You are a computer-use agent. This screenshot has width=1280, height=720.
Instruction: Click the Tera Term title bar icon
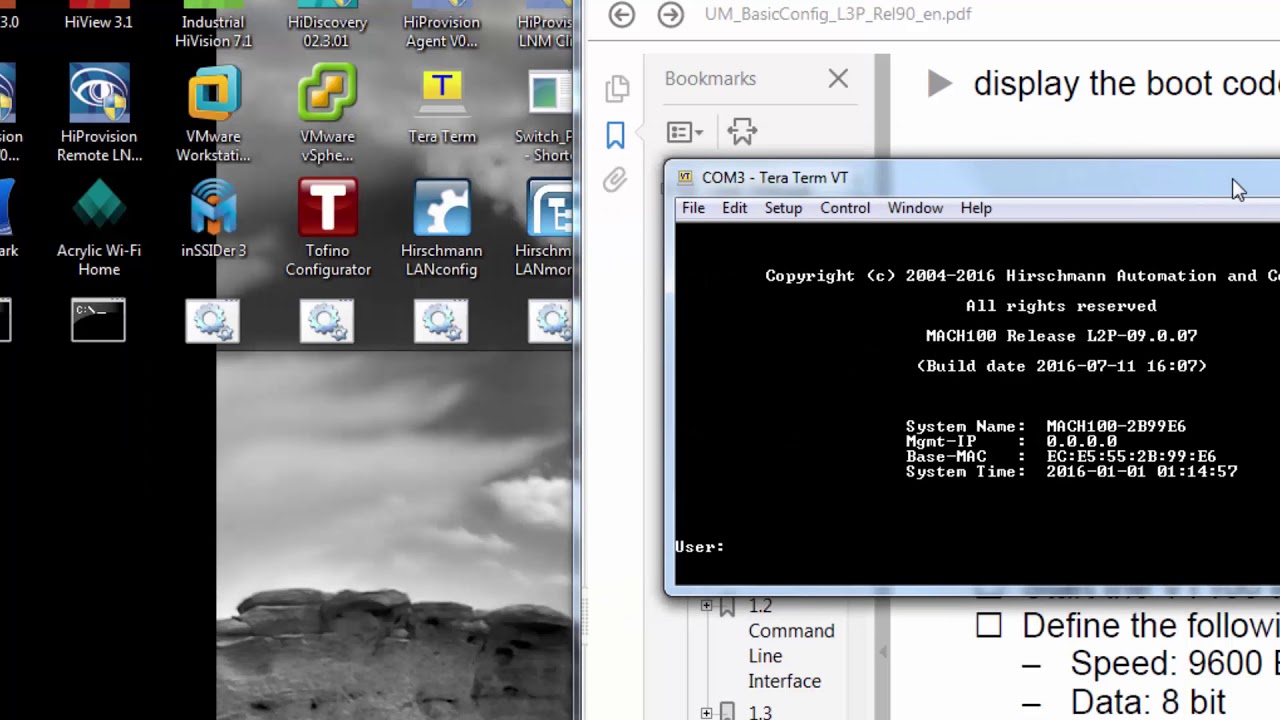point(685,178)
